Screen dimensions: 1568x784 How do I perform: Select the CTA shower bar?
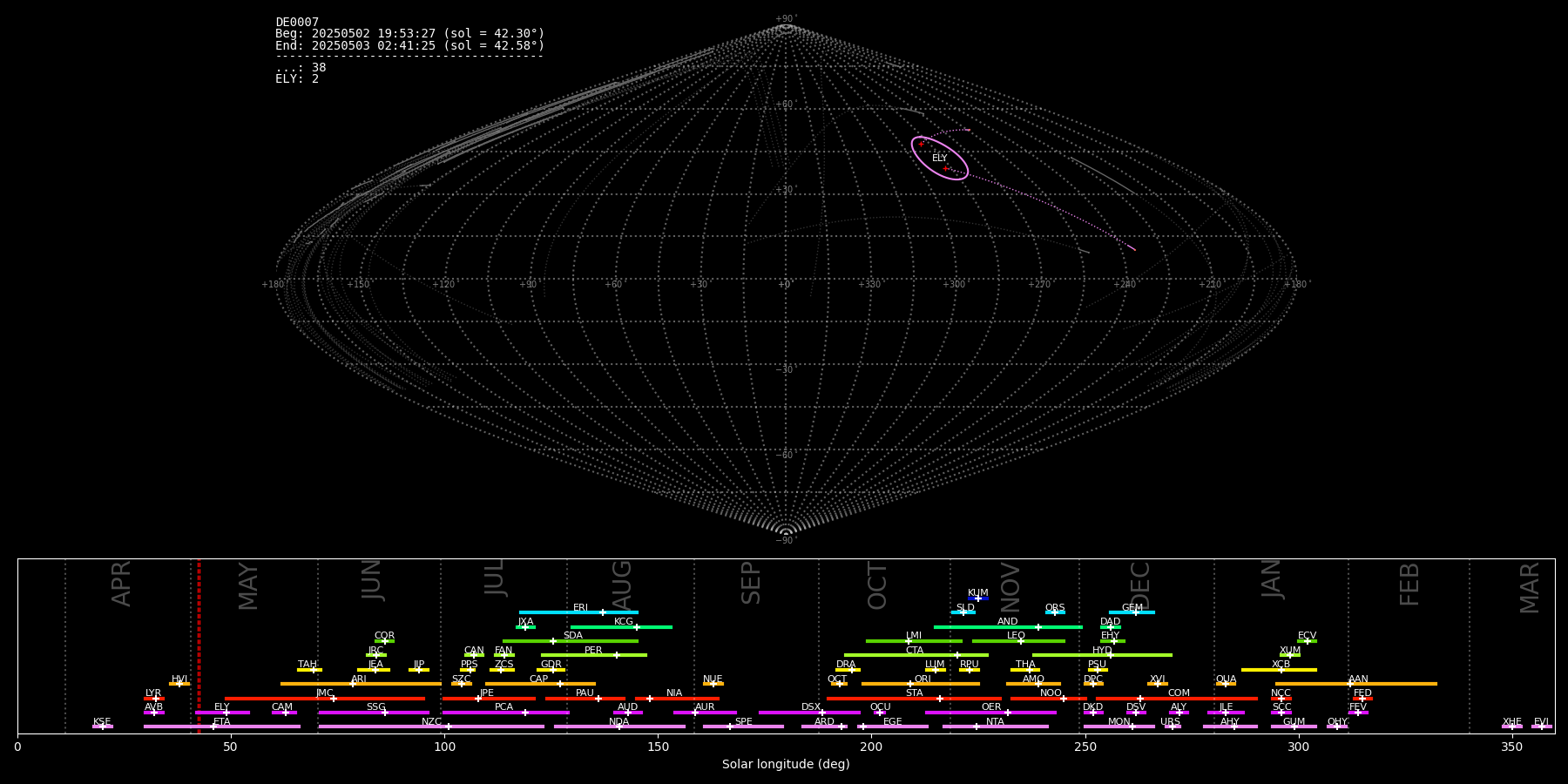[916, 655]
